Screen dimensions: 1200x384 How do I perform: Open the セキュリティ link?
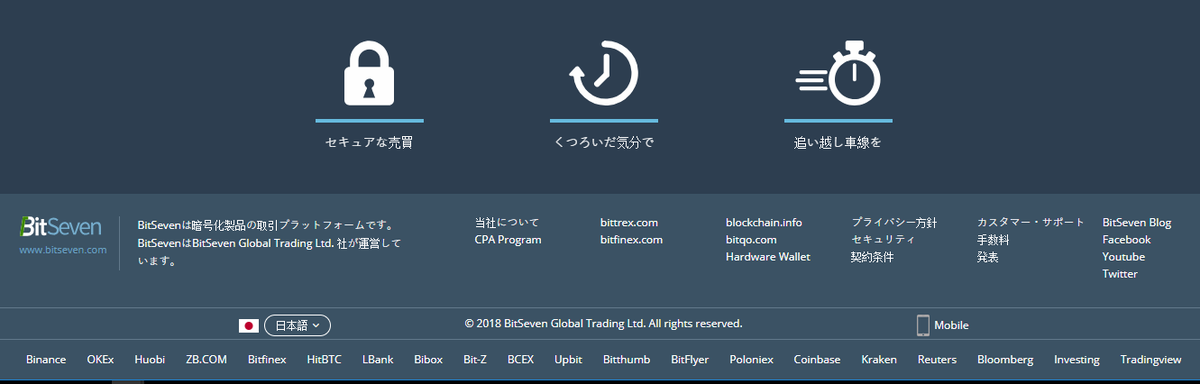[x=883, y=239]
